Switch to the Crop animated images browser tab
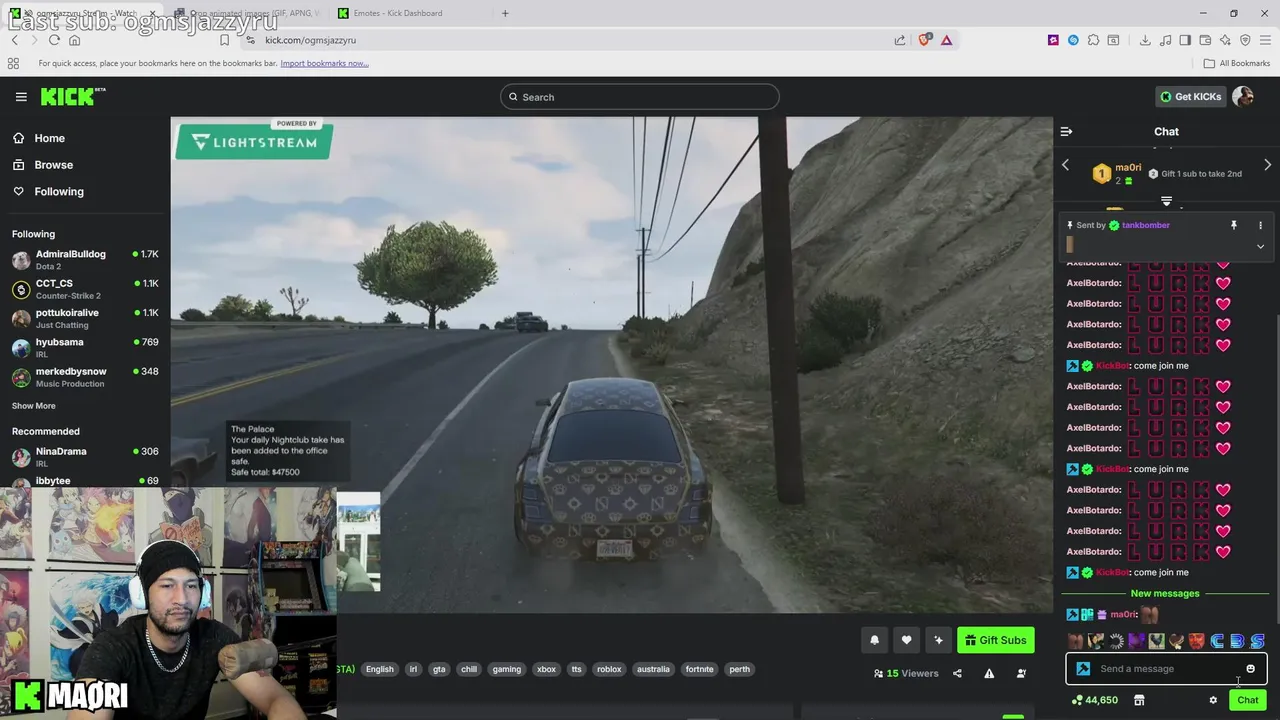The image size is (1280, 720). click(248, 13)
